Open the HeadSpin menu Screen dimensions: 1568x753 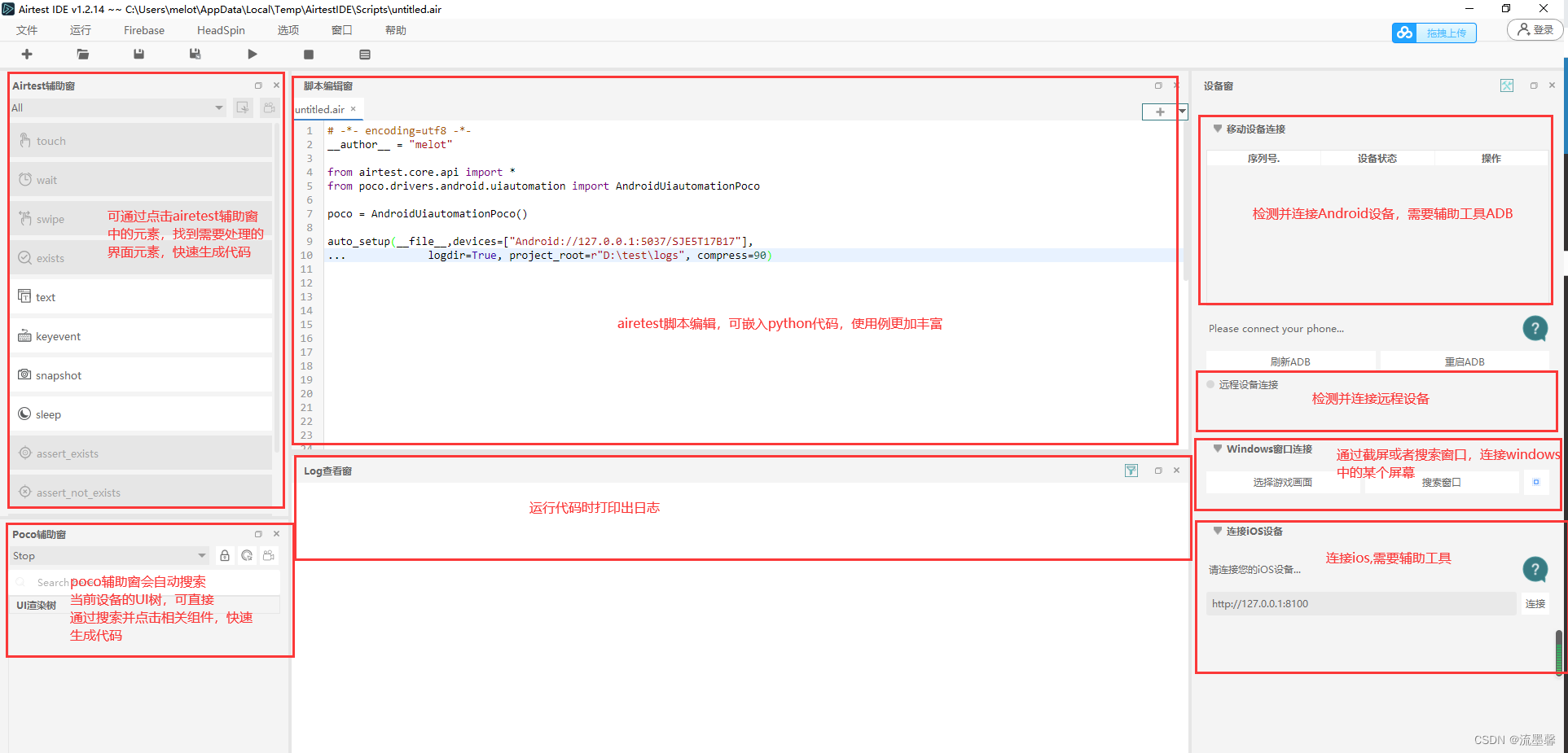(x=221, y=30)
